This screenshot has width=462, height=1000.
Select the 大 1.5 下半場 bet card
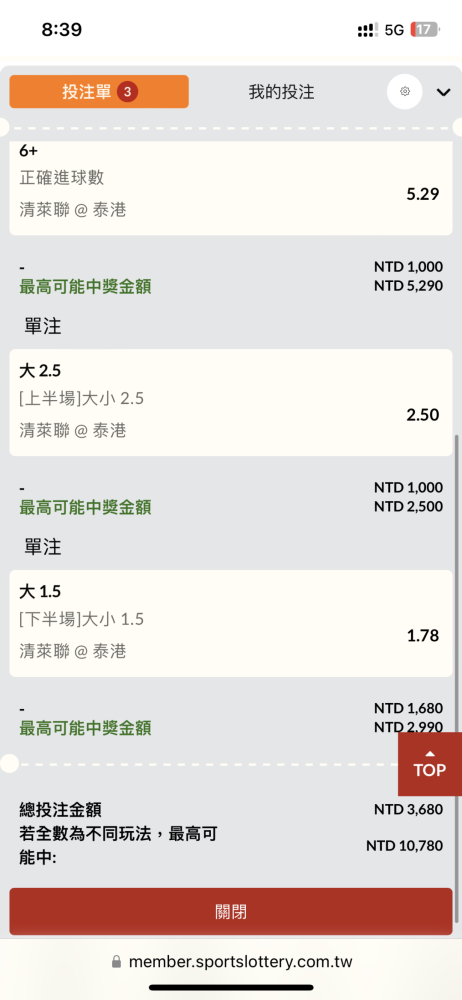(x=231, y=623)
